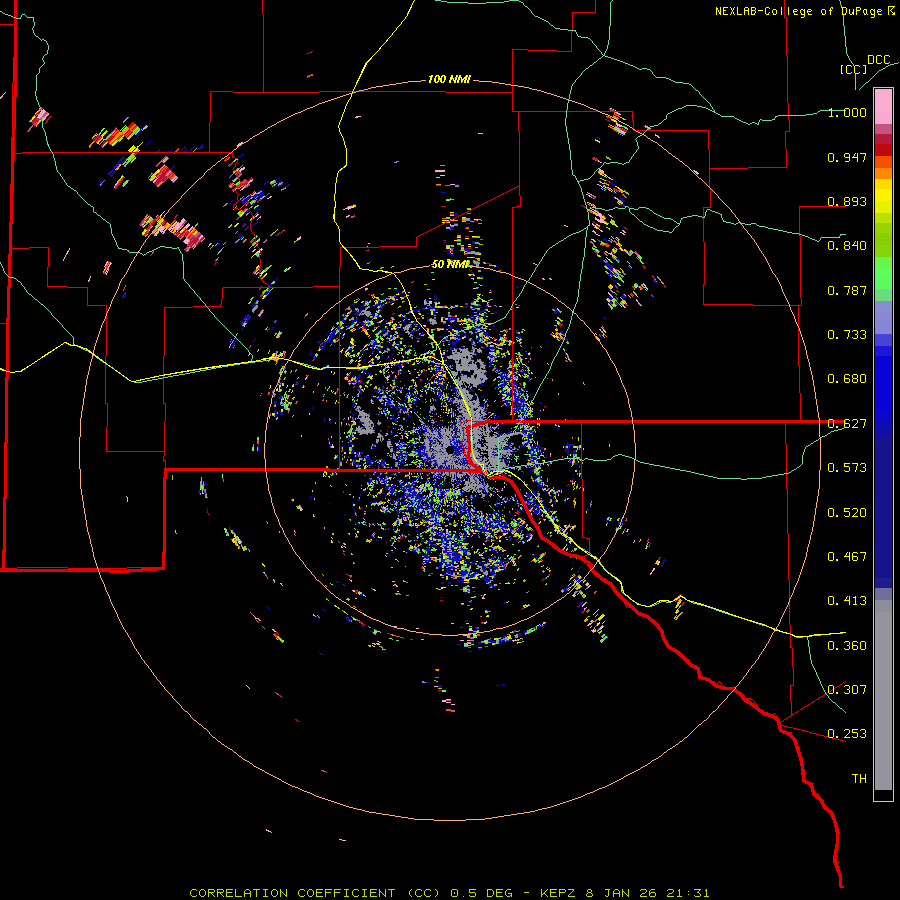Click the black radar site dot at center
The height and width of the screenshot is (900, 900).
click(450, 450)
